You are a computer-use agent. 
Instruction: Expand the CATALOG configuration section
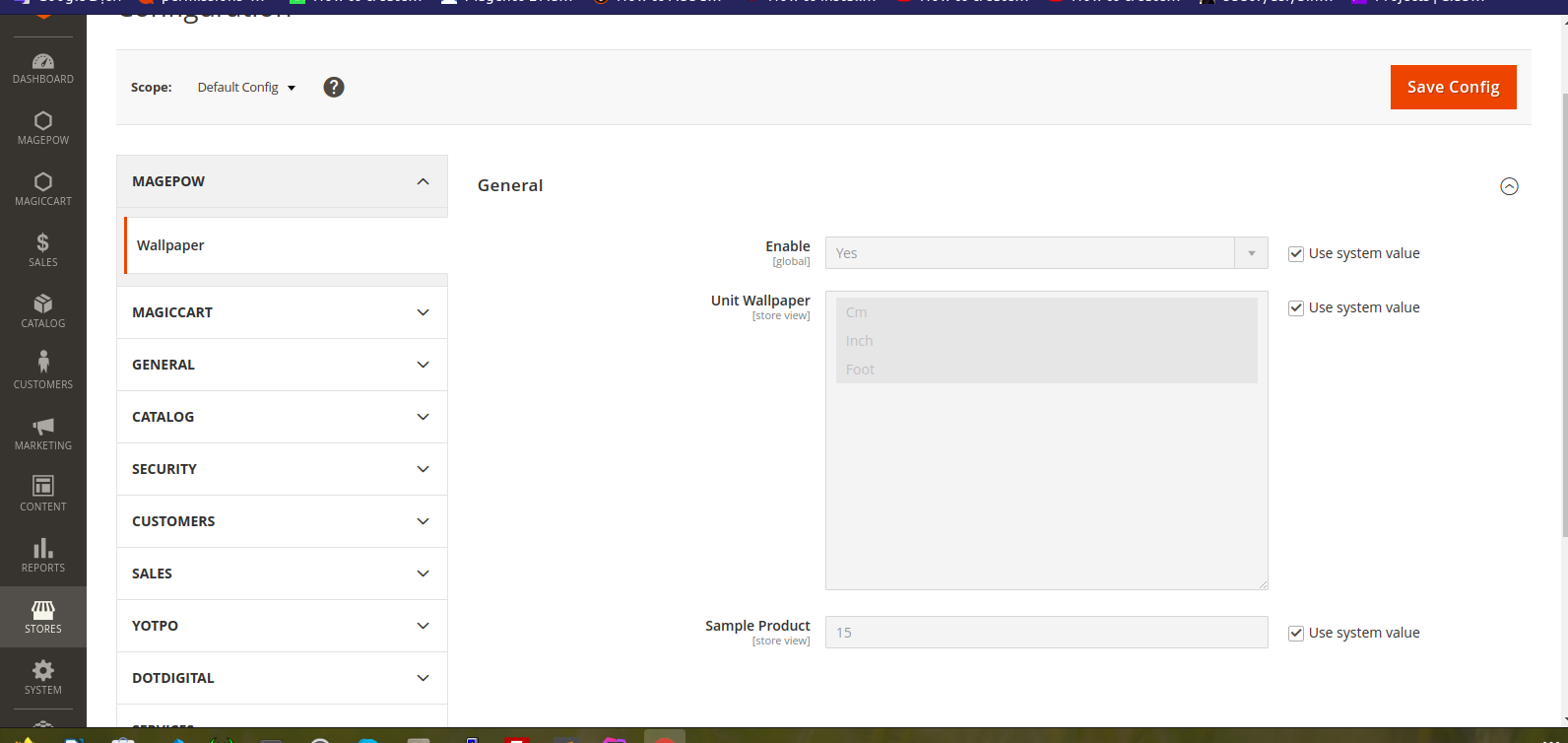pyautogui.click(x=282, y=417)
